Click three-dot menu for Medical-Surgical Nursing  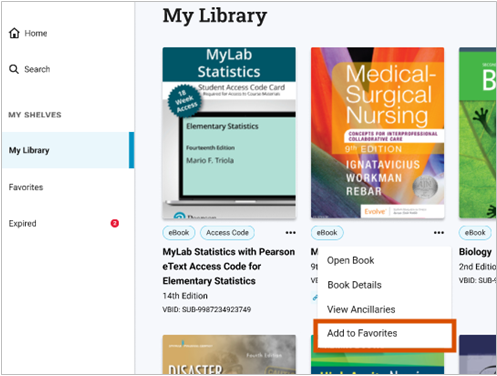(439, 233)
